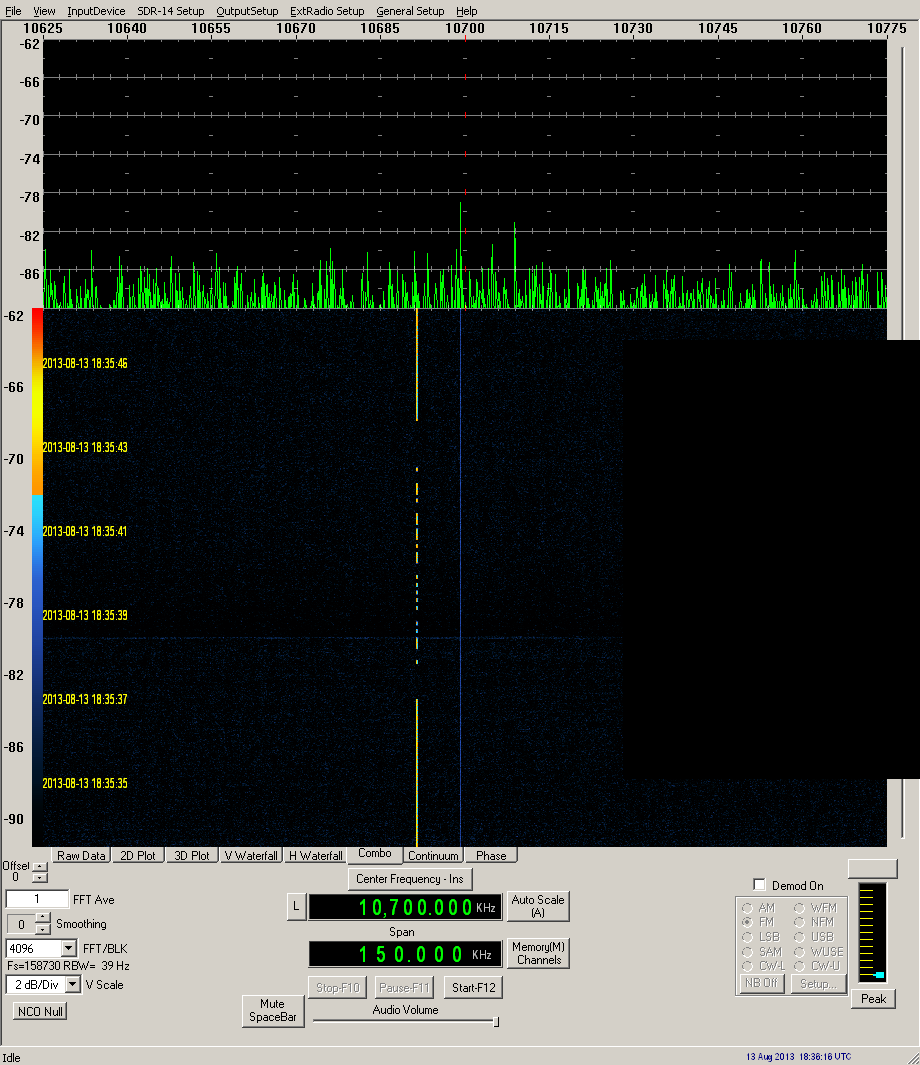Image resolution: width=920 pixels, height=1065 pixels.
Task: Expand the FFT/BLK 4096 dropdown
Action: click(69, 948)
